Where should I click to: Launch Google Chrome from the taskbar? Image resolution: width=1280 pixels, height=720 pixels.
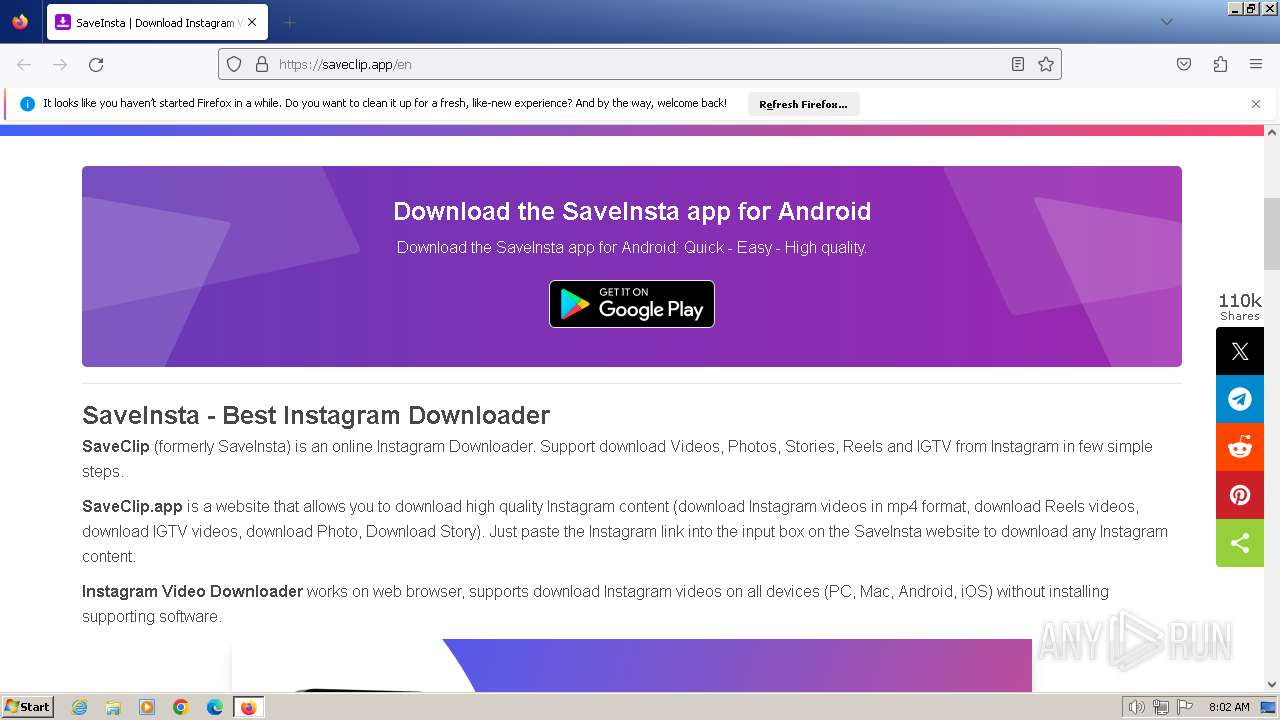point(181,707)
